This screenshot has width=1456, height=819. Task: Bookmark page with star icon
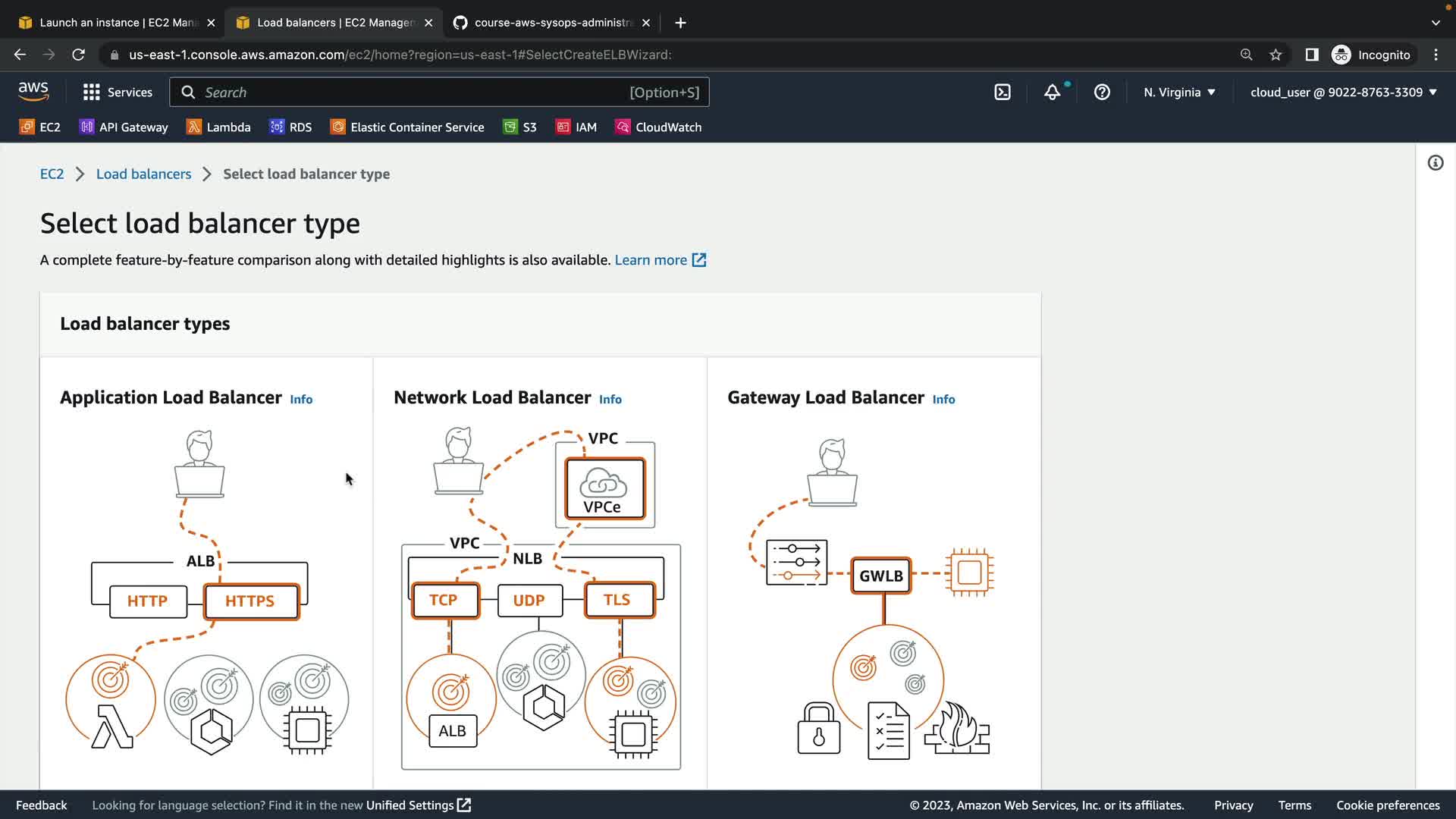[x=1276, y=55]
